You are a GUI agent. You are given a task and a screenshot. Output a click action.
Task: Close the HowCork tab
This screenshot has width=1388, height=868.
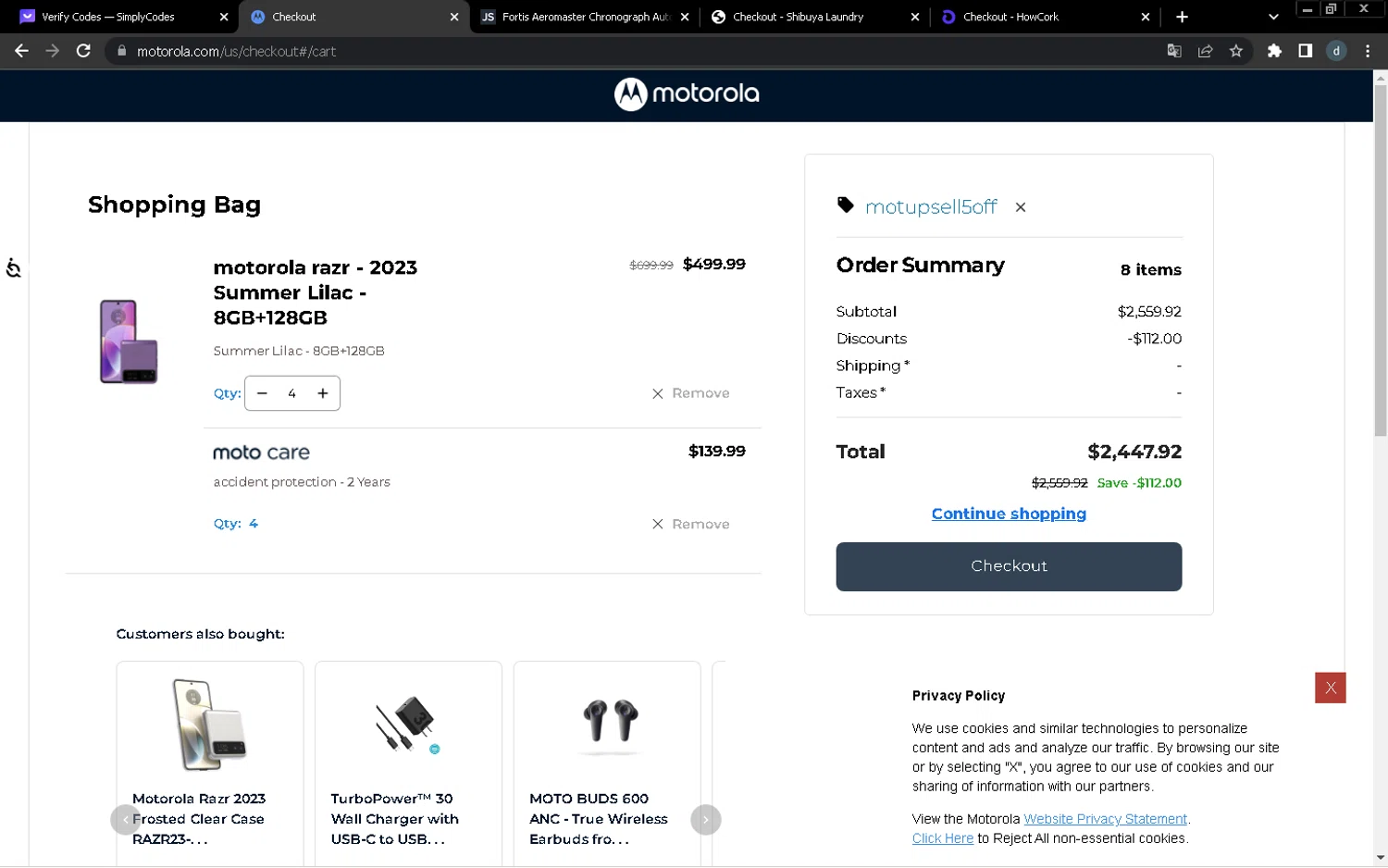click(x=1146, y=17)
